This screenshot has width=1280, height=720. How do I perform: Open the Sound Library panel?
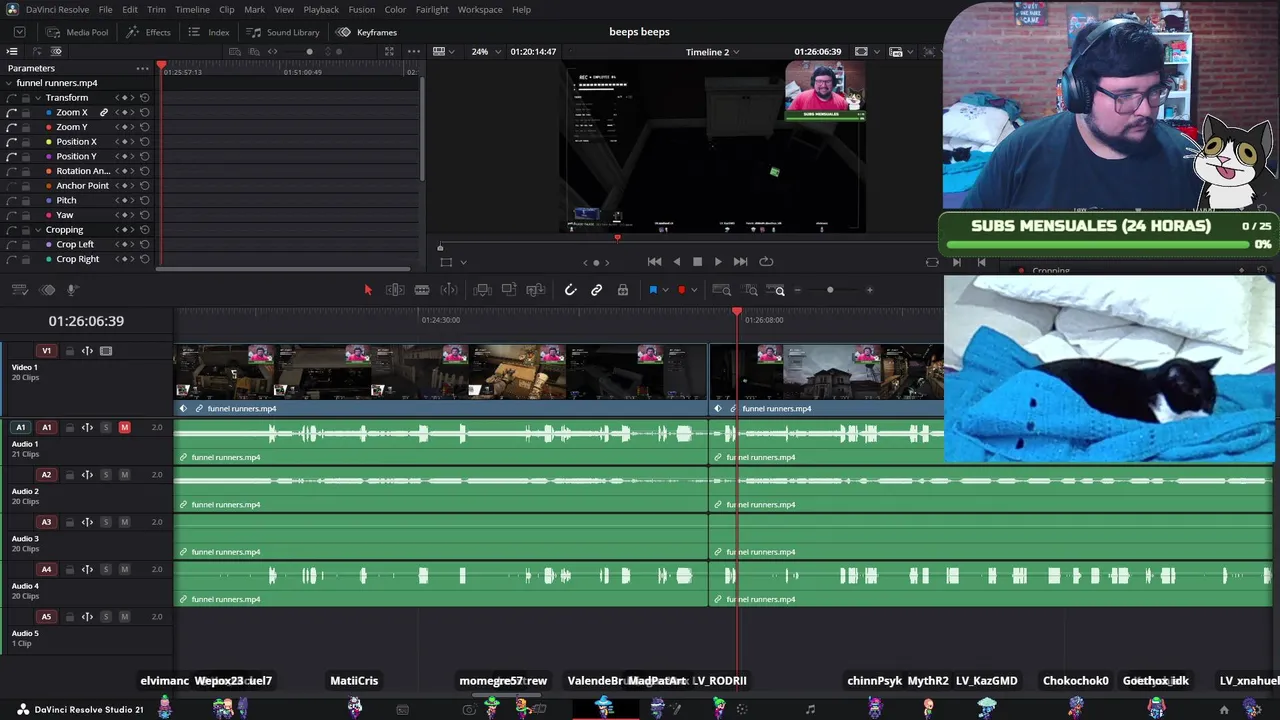(283, 32)
